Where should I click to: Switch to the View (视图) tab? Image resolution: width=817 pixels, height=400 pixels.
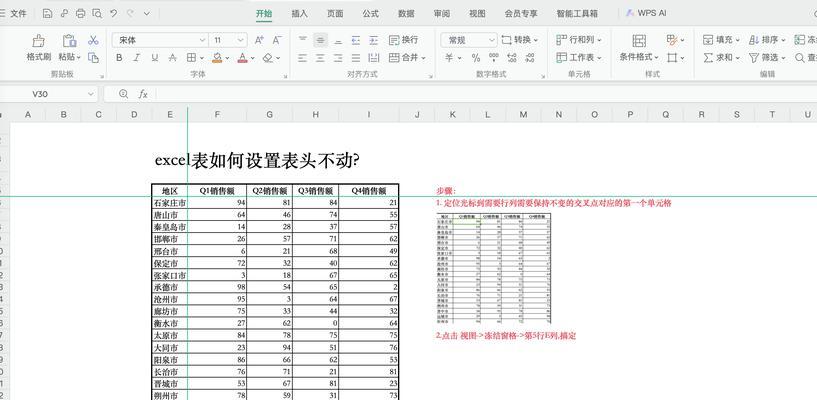477,14
